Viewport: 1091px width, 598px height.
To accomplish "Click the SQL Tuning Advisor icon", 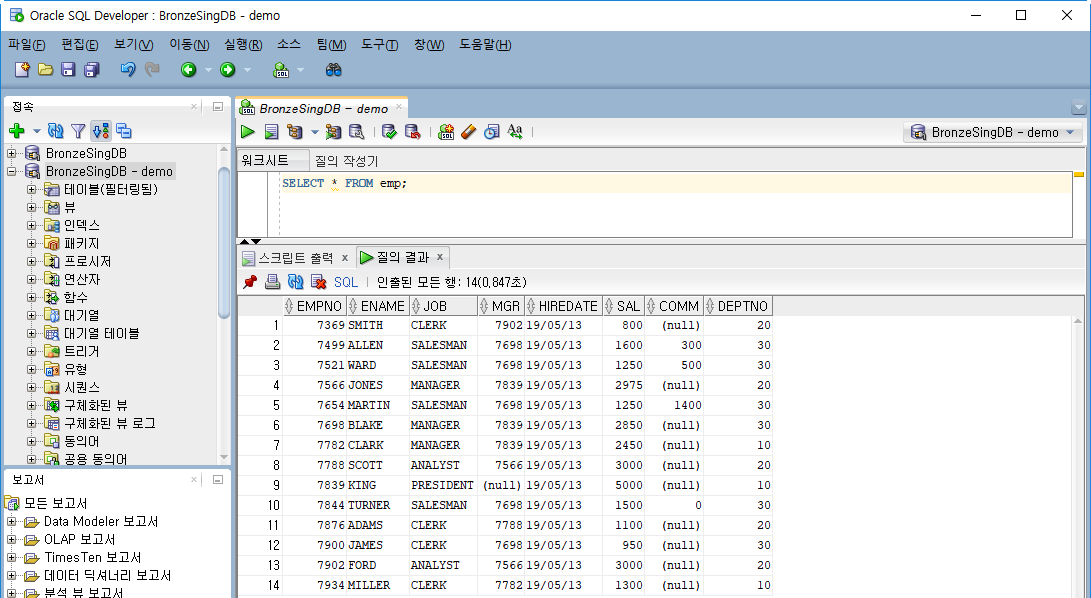I will pos(356,132).
